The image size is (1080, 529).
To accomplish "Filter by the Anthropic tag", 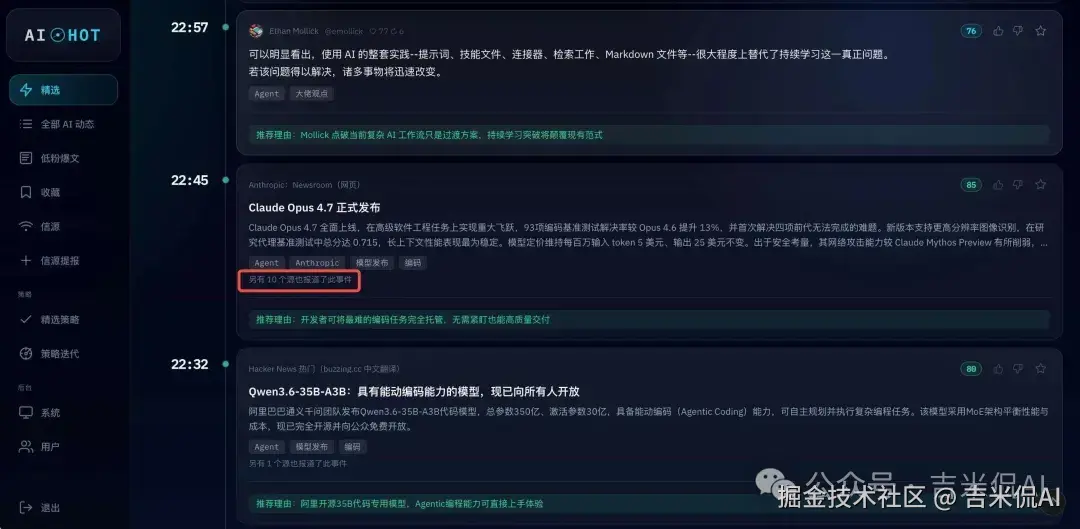I will (317, 263).
